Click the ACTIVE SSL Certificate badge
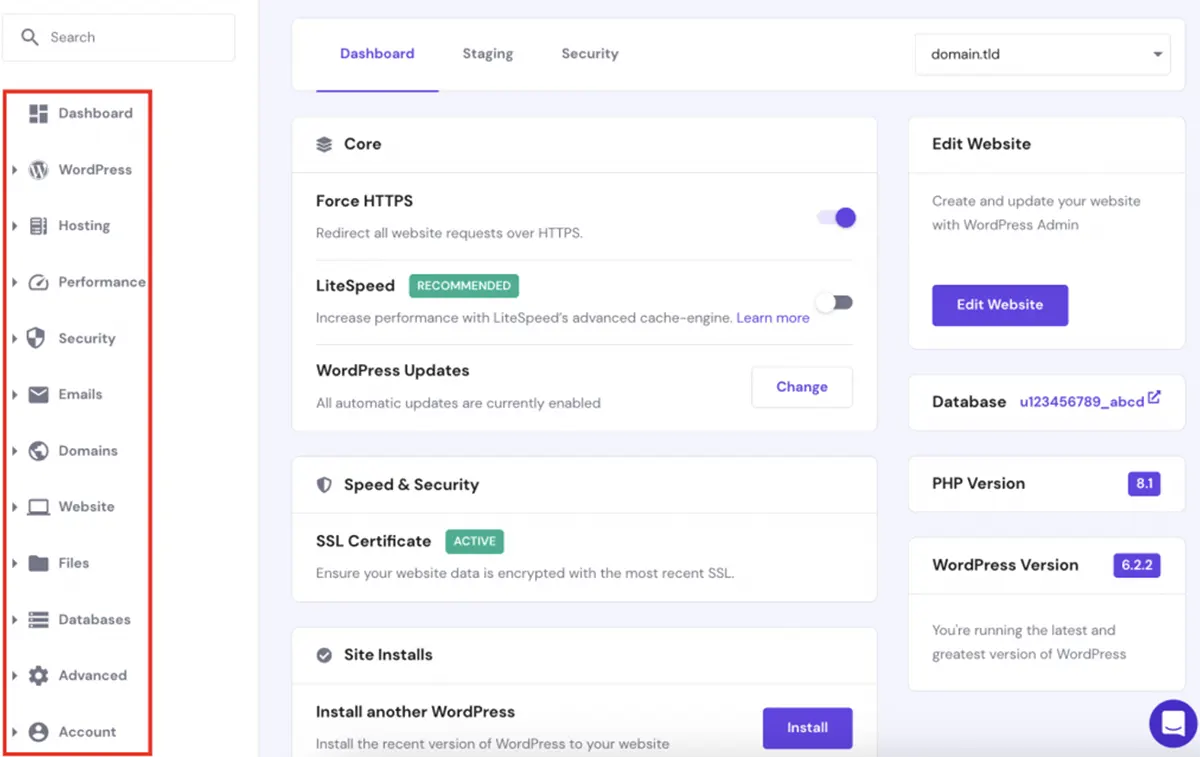The image size is (1200, 757). [475, 541]
